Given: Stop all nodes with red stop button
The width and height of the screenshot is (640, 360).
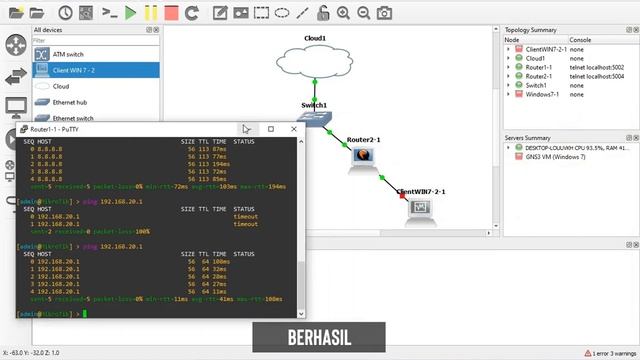Looking at the screenshot, I should coord(171,13).
